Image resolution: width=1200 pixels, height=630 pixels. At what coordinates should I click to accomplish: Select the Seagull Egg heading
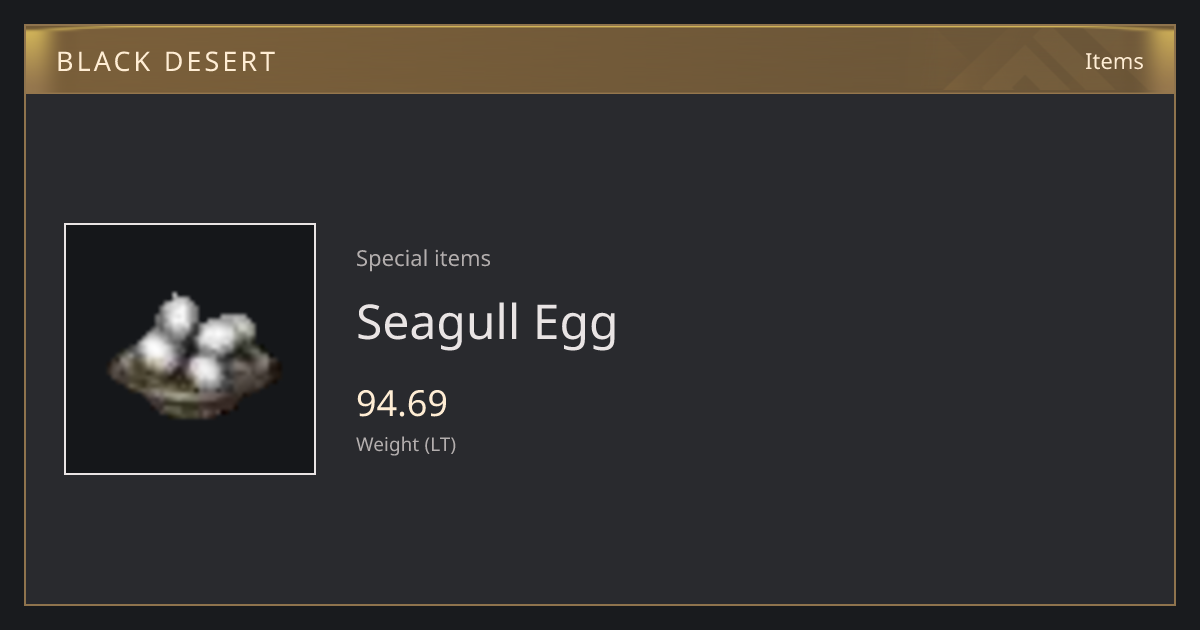[487, 324]
